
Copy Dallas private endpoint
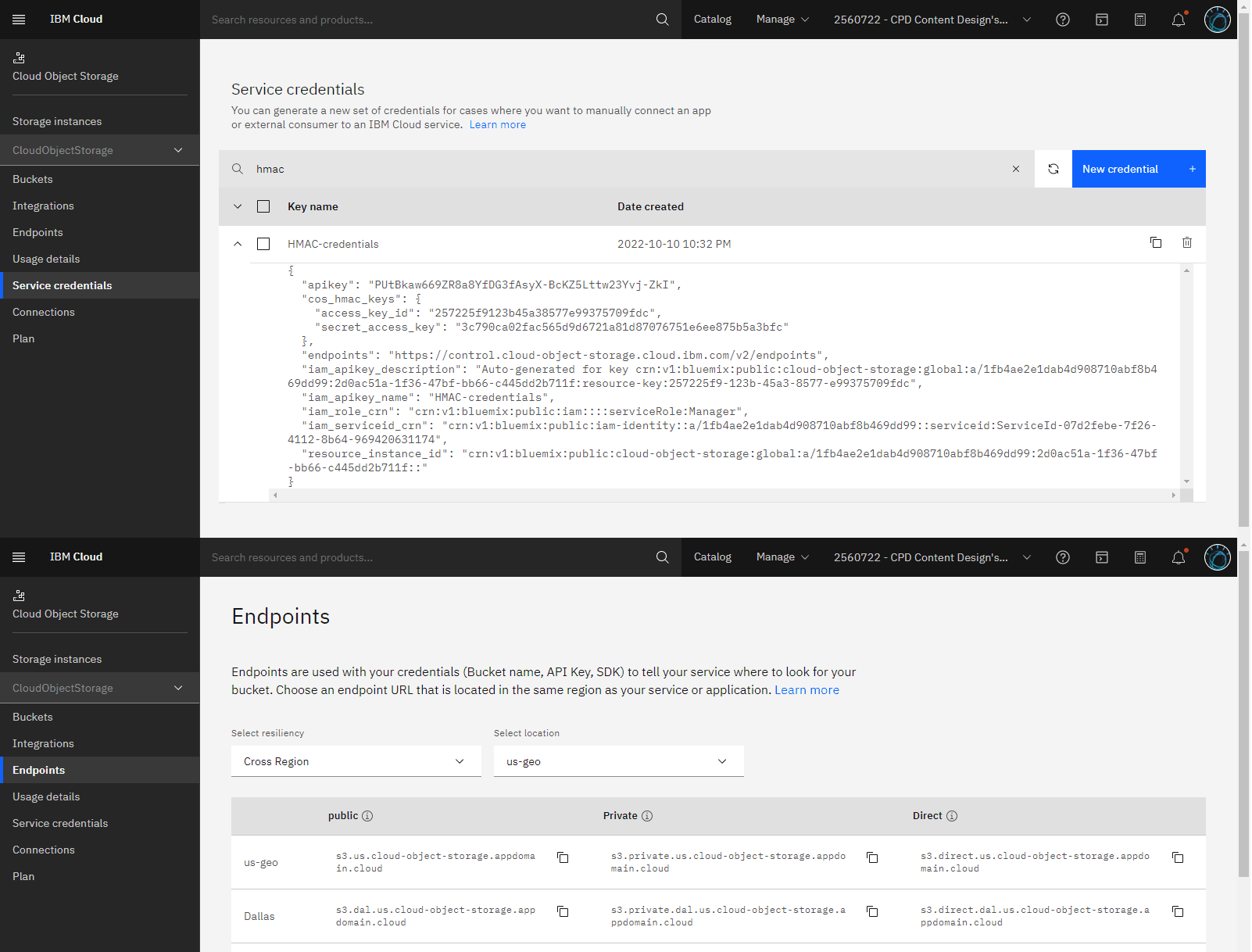pos(872,911)
